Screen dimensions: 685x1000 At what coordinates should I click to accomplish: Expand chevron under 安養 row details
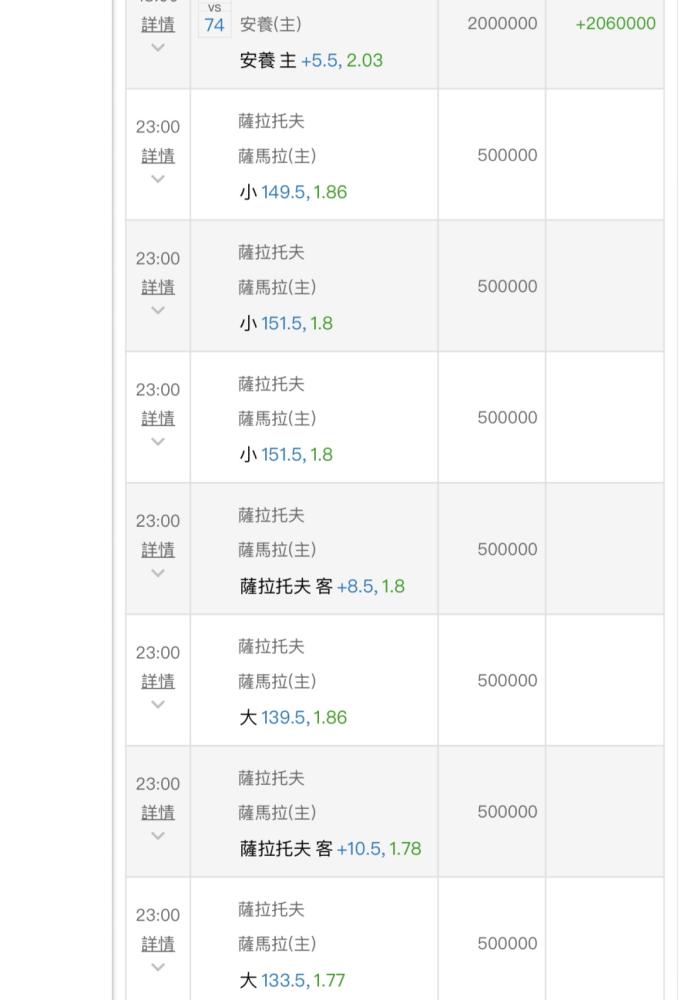tap(158, 48)
